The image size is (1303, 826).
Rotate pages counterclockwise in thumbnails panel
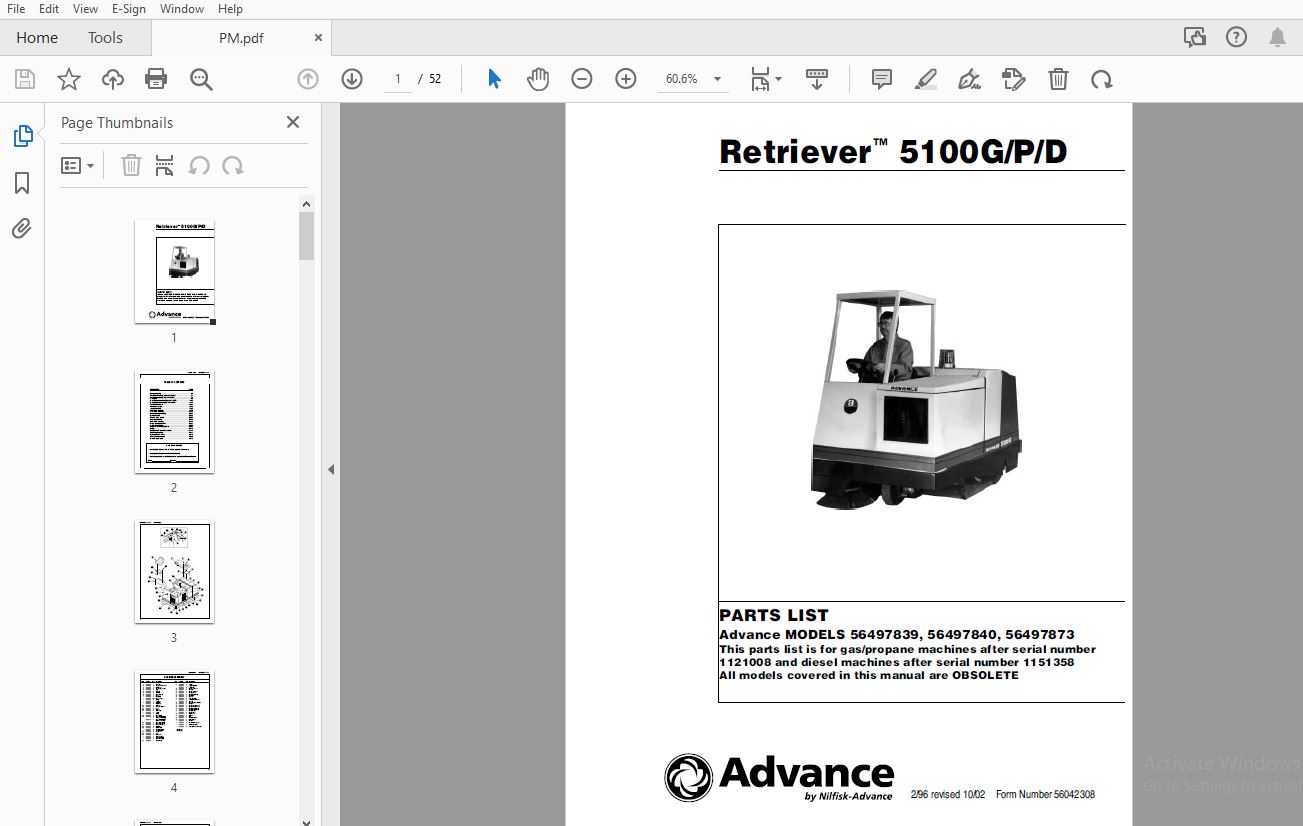click(199, 165)
